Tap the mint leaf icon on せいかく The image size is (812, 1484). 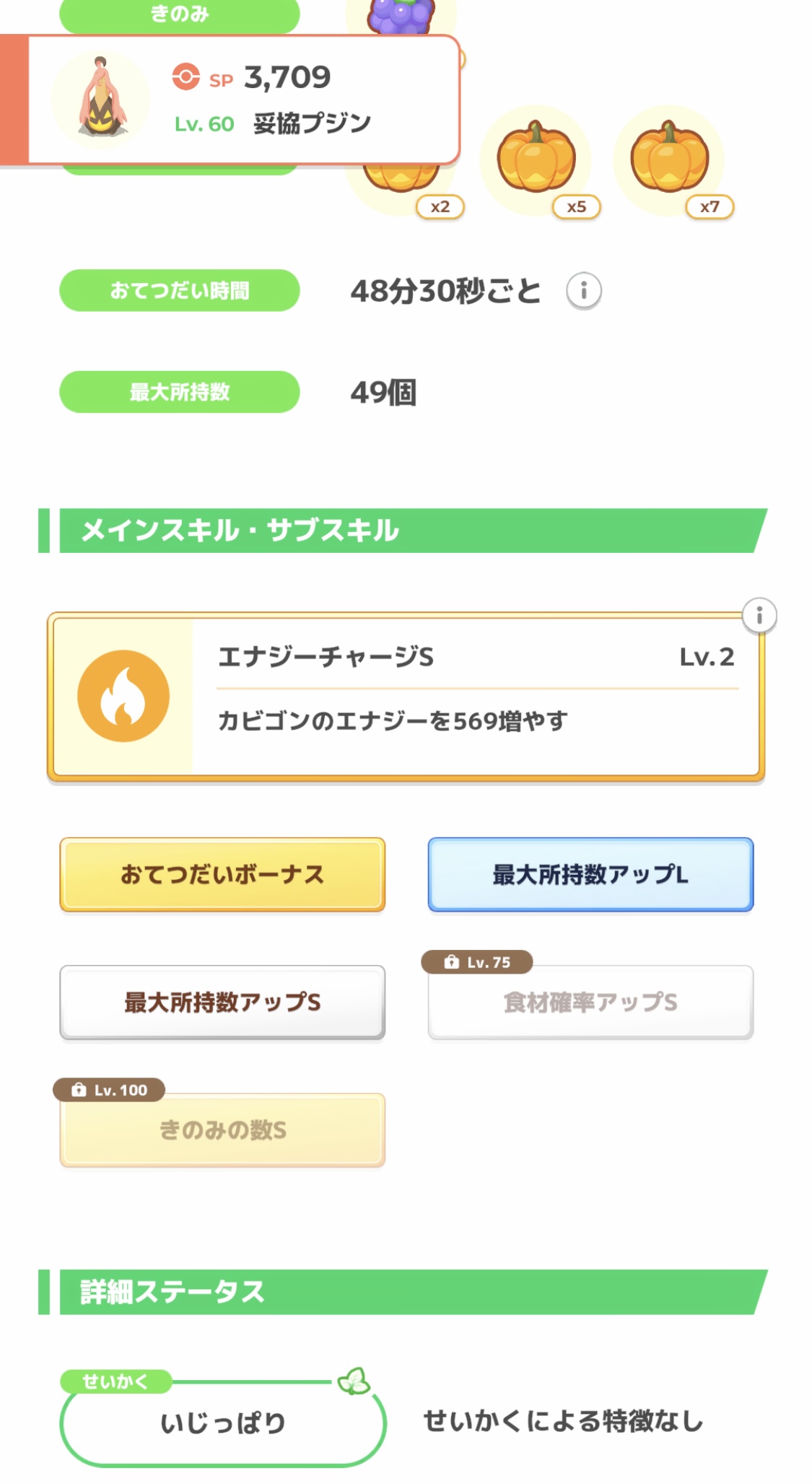(x=354, y=1382)
